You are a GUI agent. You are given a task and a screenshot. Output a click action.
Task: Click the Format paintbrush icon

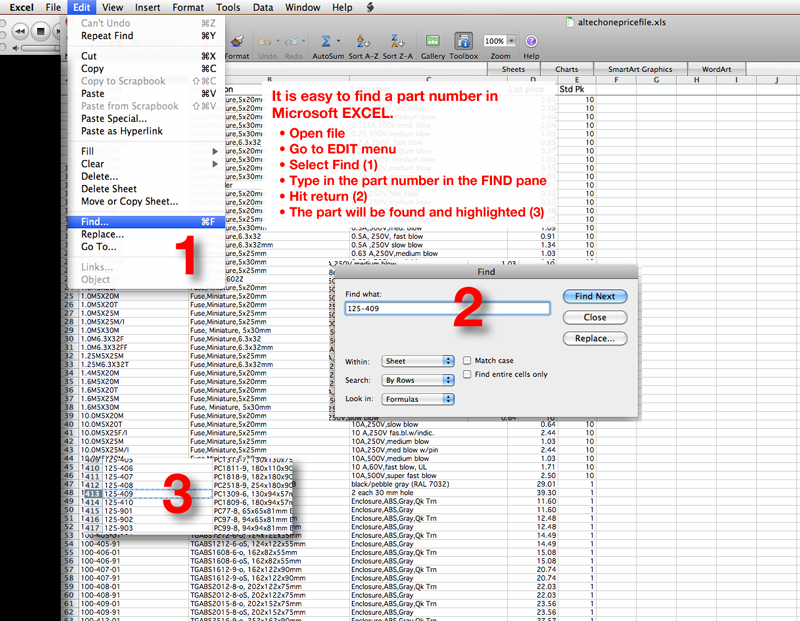pyautogui.click(x=237, y=41)
